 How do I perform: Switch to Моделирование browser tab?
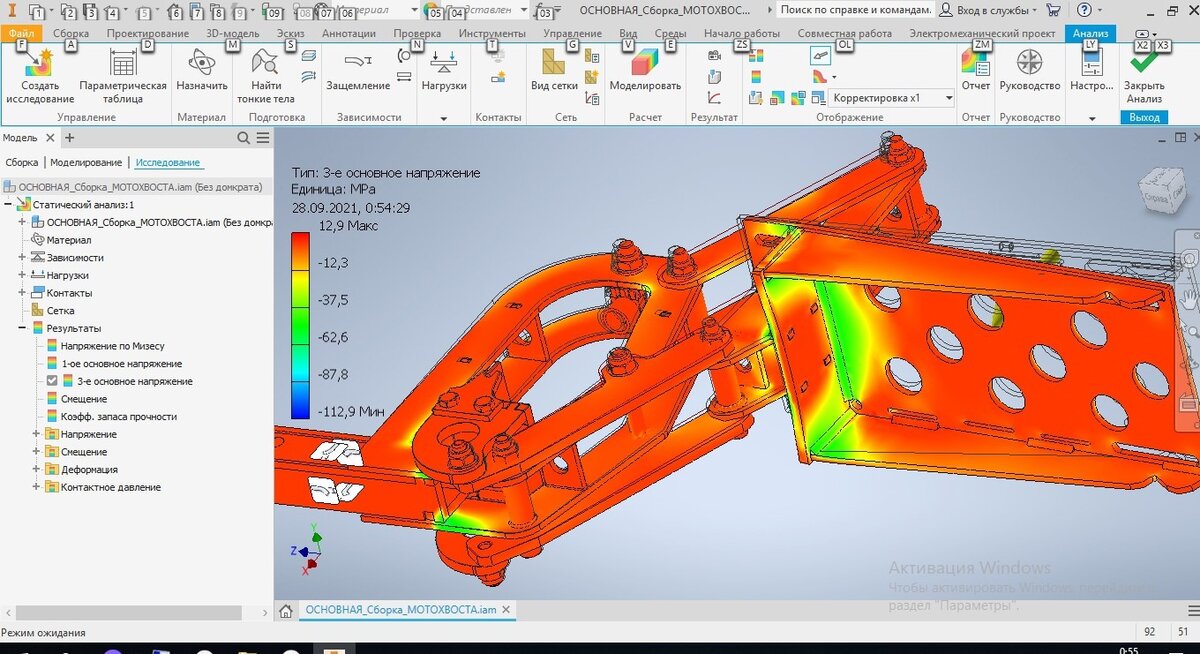pos(86,163)
